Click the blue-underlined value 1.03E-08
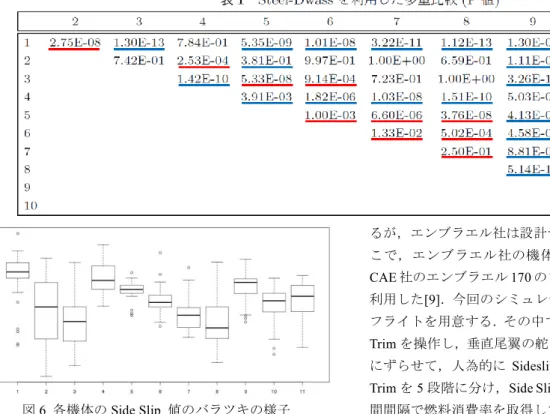 pos(397,97)
